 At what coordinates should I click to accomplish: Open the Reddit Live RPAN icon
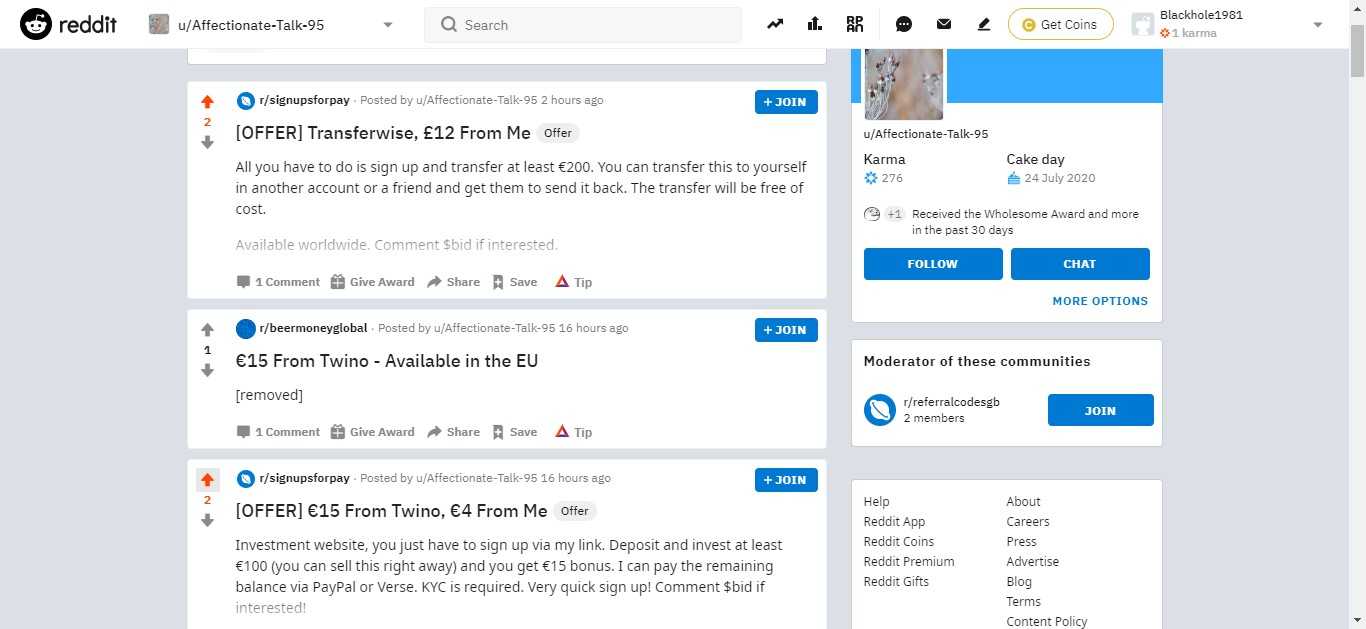tap(855, 24)
